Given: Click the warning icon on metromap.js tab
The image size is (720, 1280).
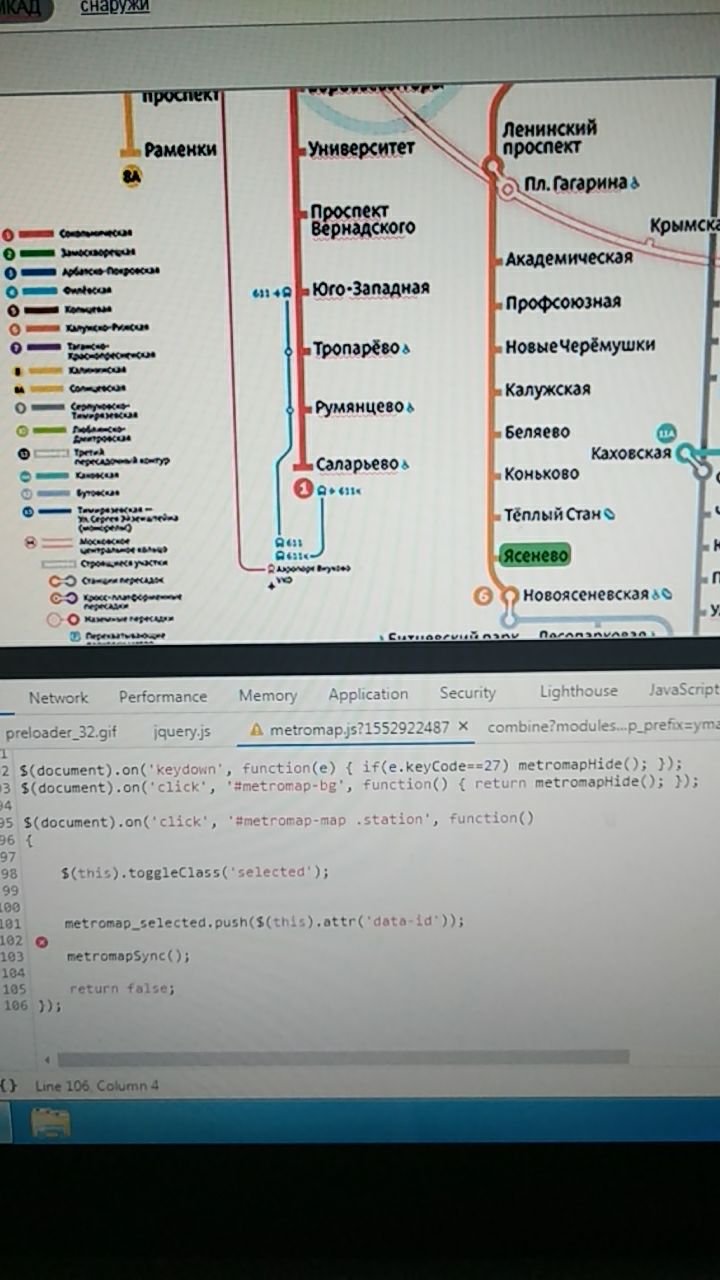Looking at the screenshot, I should (x=256, y=730).
